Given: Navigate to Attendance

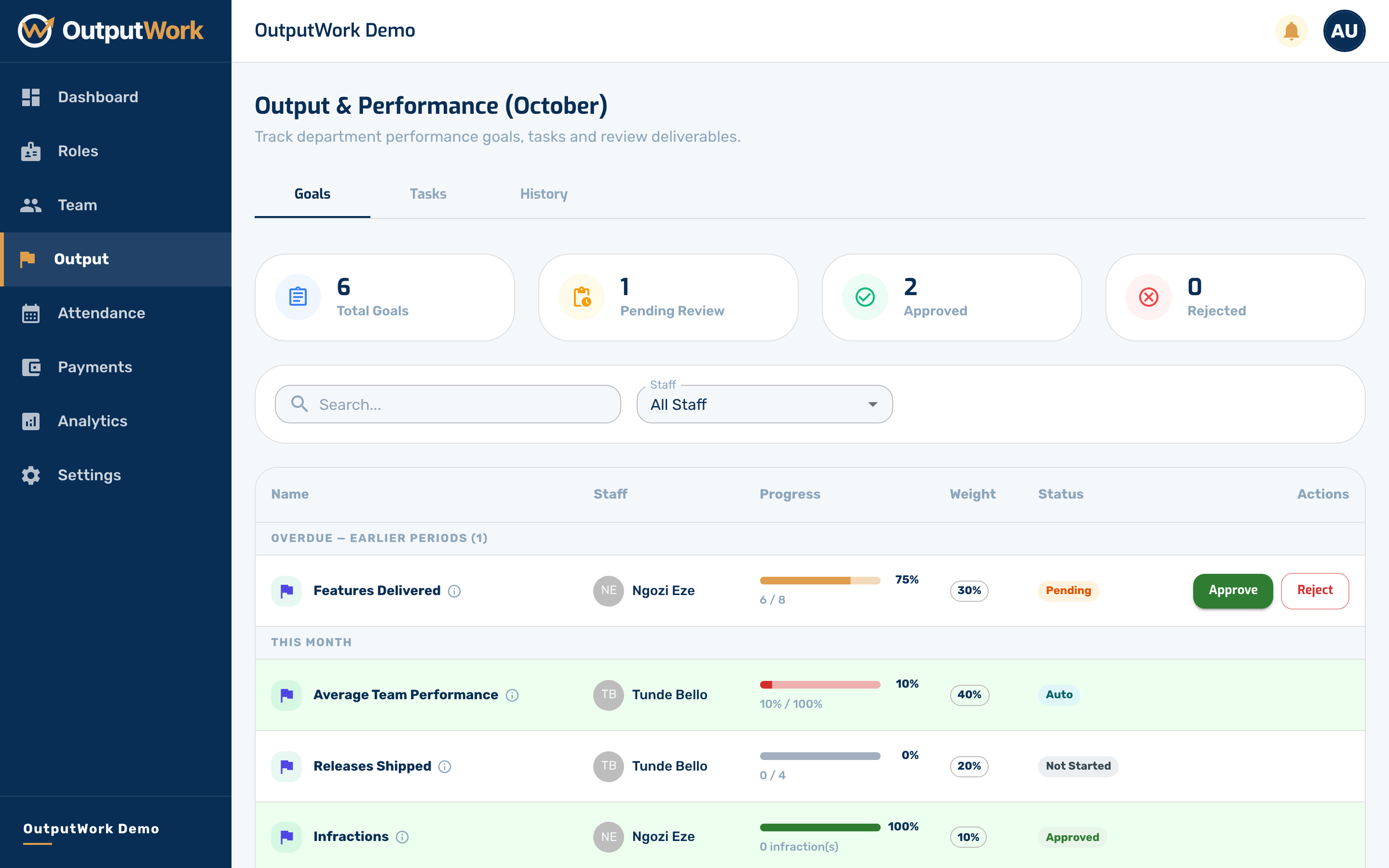Looking at the screenshot, I should 116,313.
